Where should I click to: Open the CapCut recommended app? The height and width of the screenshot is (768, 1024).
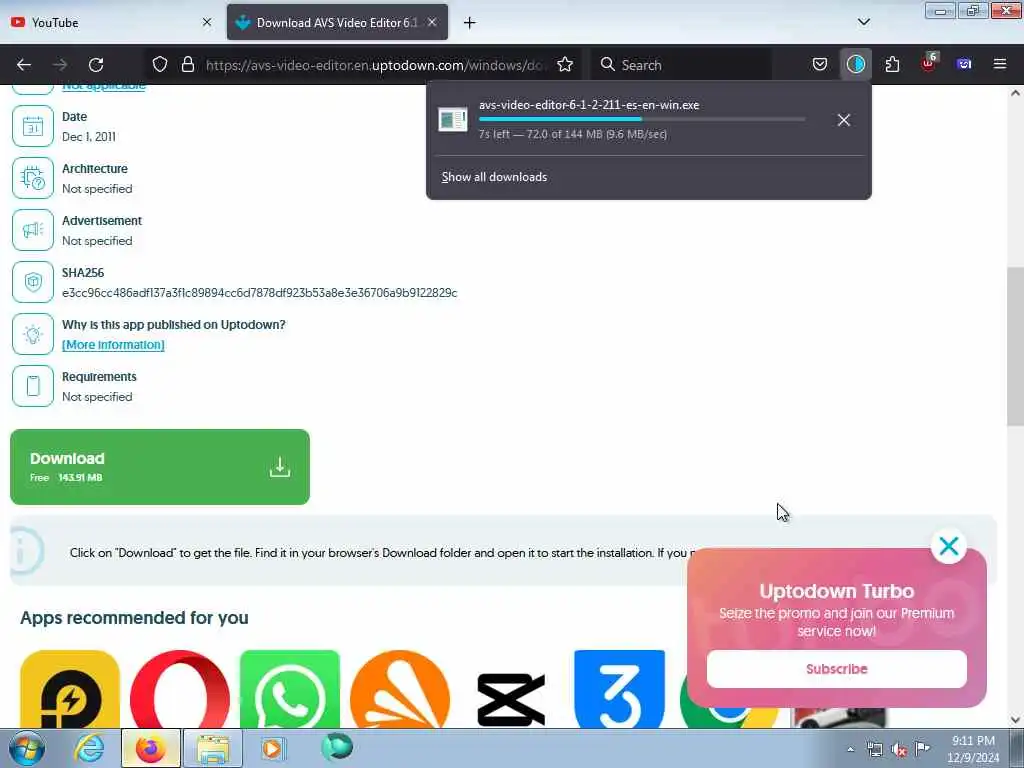[511, 699]
